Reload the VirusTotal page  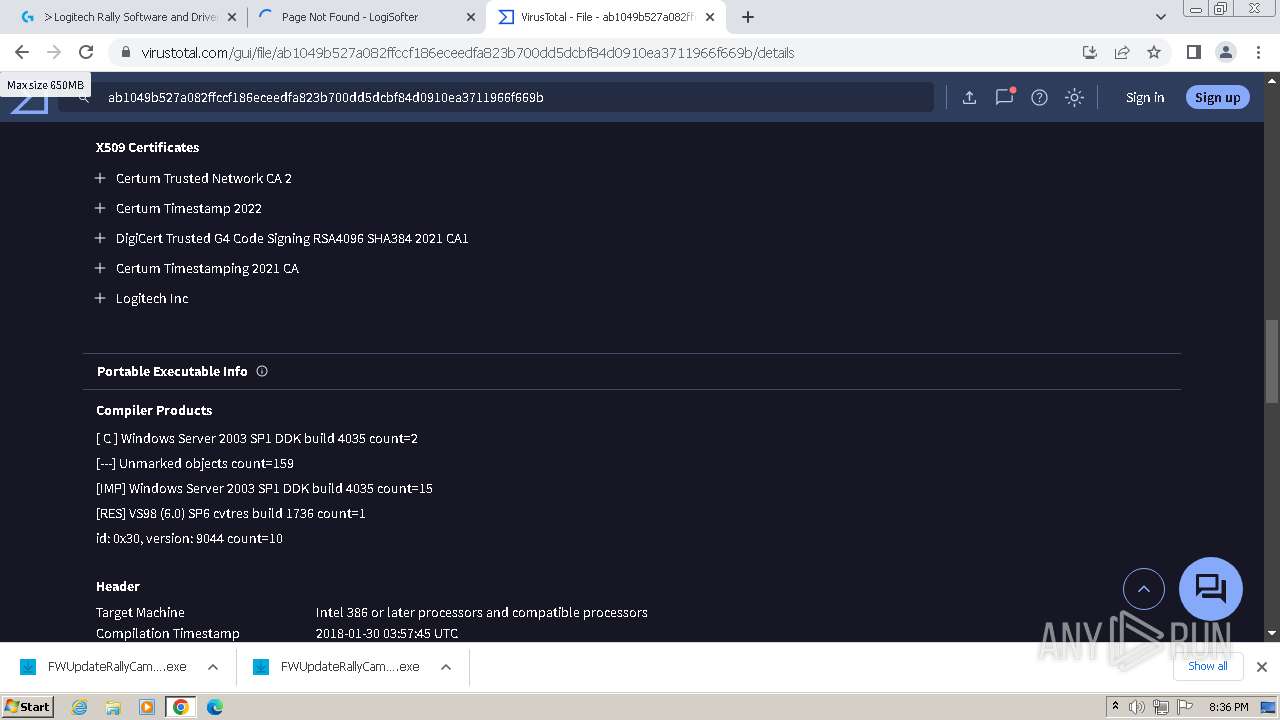[86, 53]
